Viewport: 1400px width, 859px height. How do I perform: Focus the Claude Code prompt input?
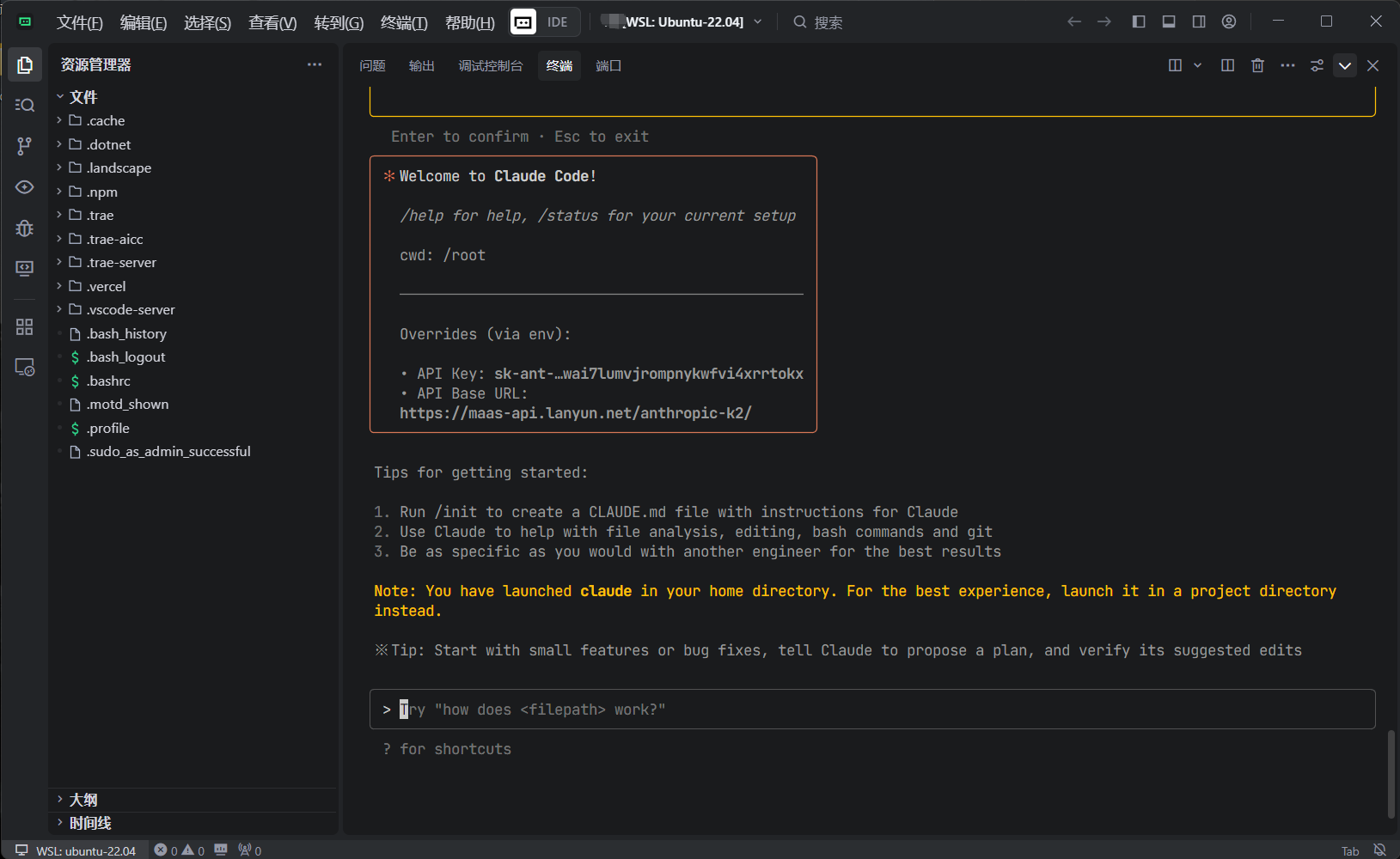point(872,710)
